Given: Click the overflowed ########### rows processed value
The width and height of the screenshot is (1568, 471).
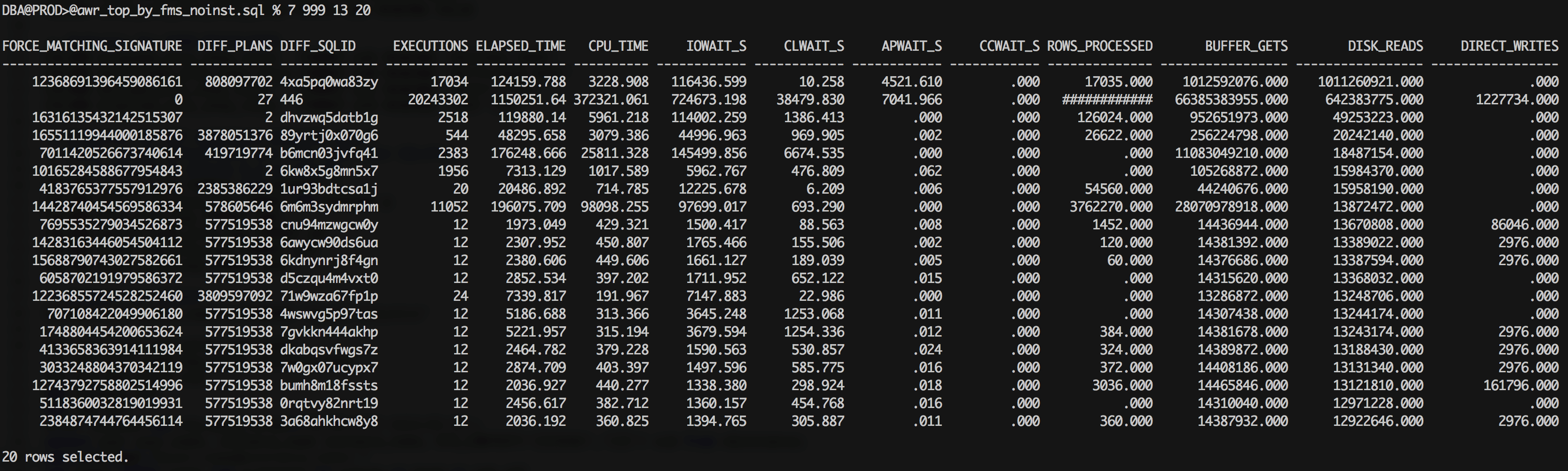Looking at the screenshot, I should pos(1106,100).
